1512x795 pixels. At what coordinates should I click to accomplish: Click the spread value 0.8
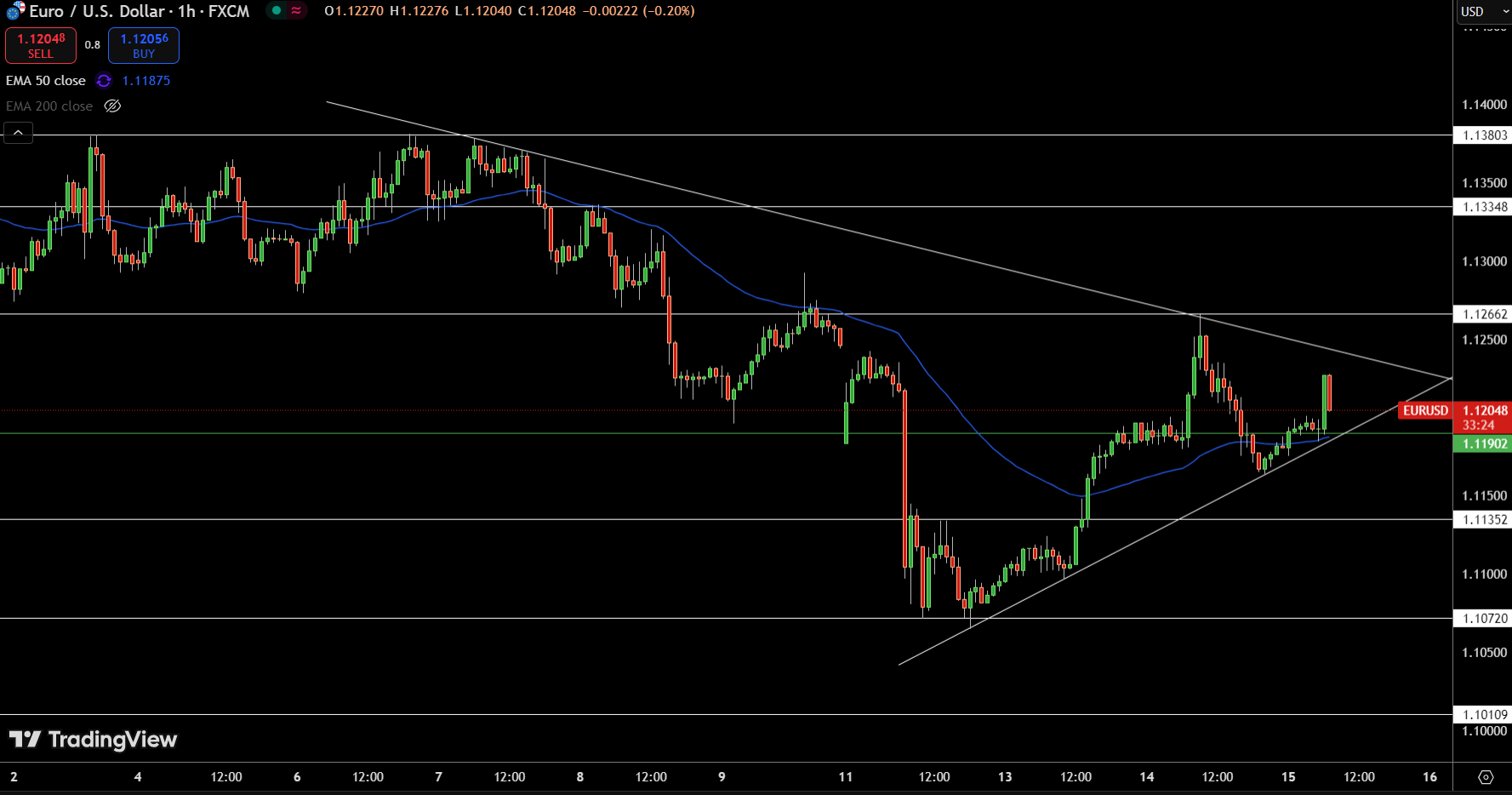[92, 45]
